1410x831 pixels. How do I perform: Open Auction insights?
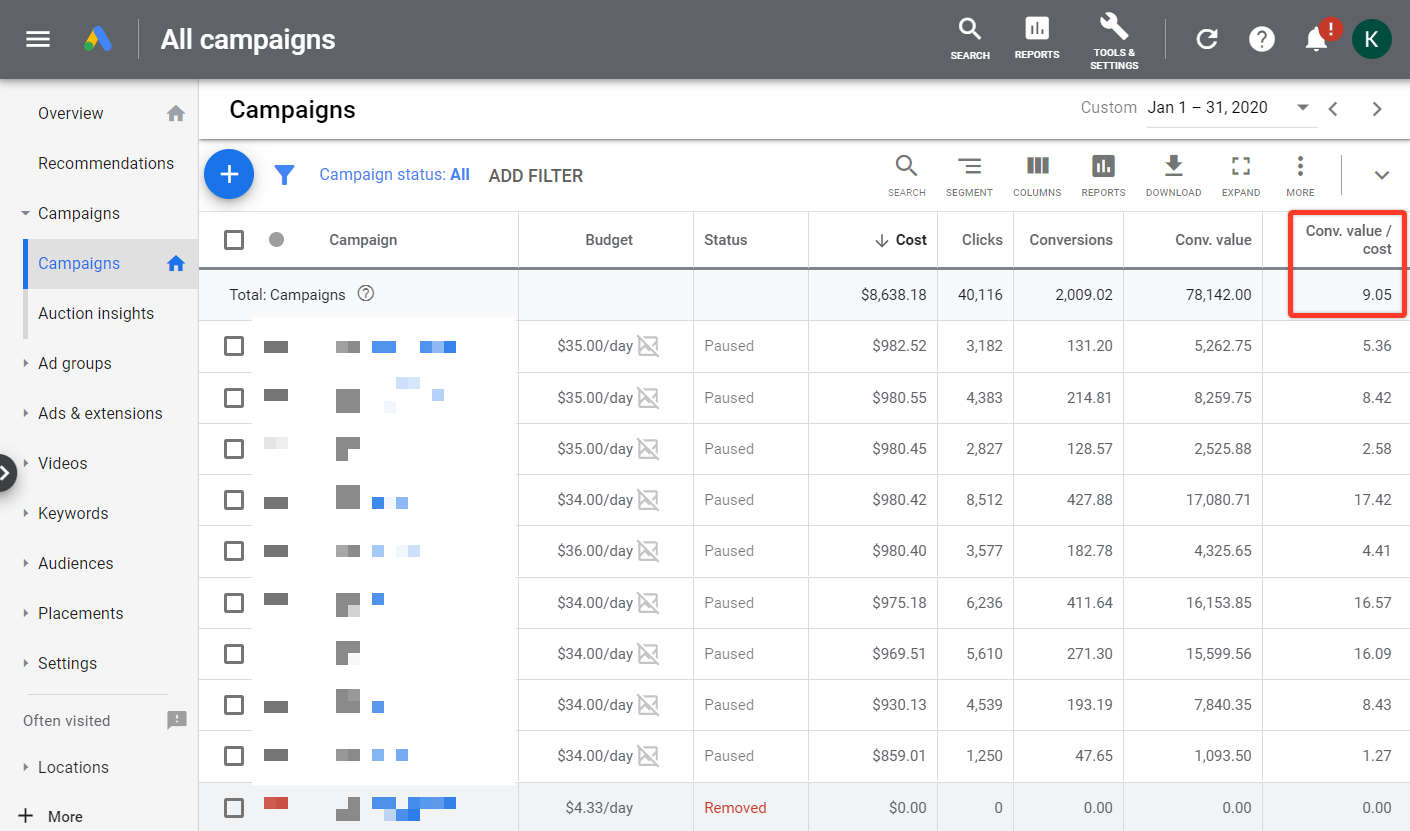click(x=96, y=313)
